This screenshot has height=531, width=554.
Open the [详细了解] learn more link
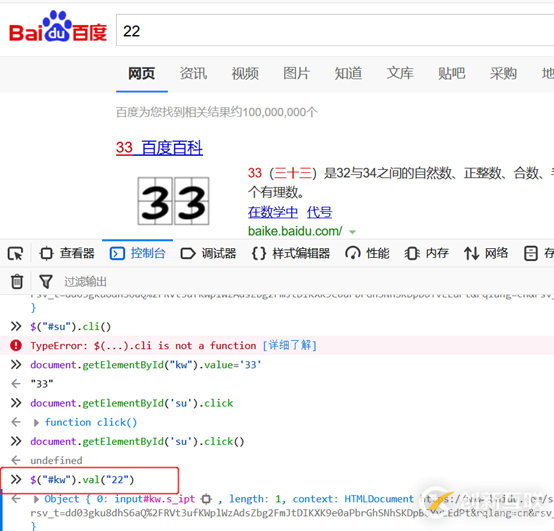point(290,345)
